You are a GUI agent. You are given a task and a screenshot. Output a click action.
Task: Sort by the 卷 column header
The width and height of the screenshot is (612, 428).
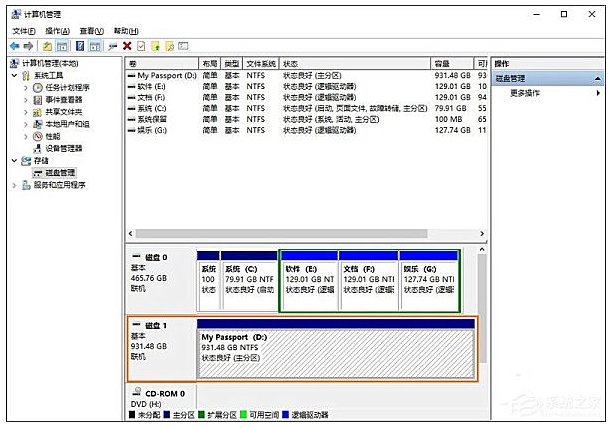point(162,64)
